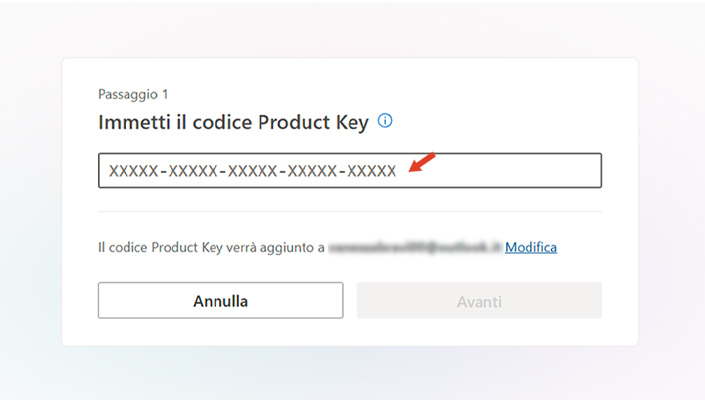Click the red arrow pointing at the field
The height and width of the screenshot is (400, 705).
(423, 162)
